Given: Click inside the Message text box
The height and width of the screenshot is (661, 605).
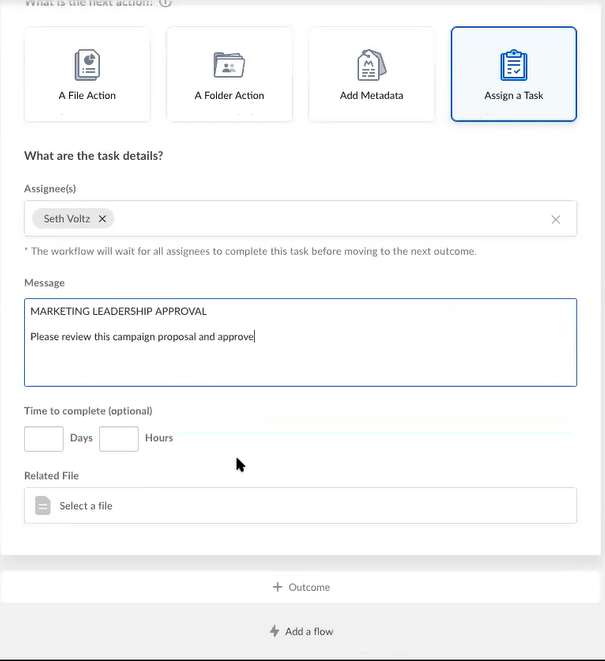Looking at the screenshot, I should pyautogui.click(x=300, y=342).
